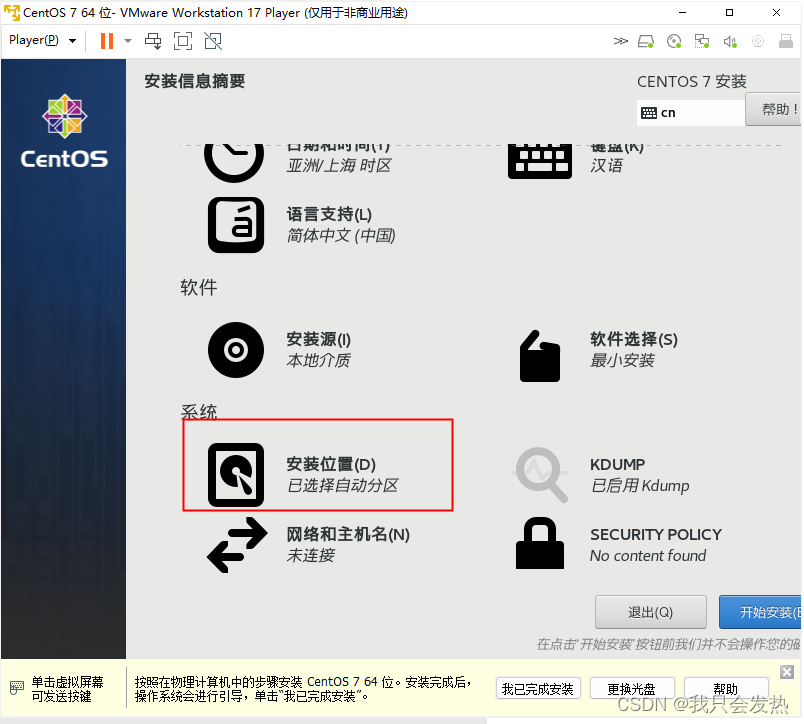Click 已选择自动分区 status text
The height and width of the screenshot is (724, 804).
pos(343,485)
